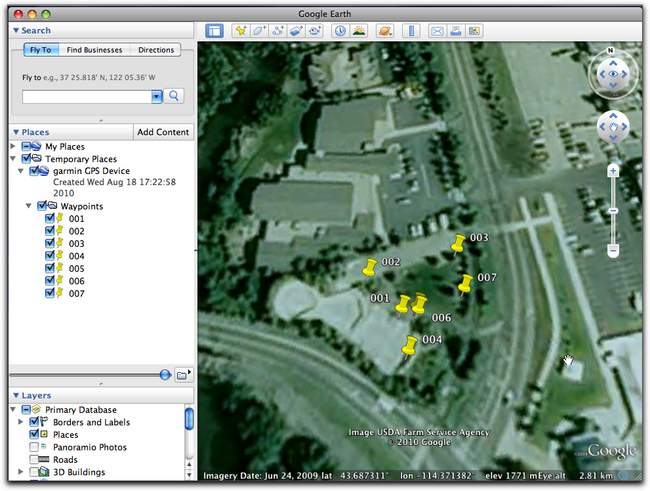
Task: Click the Show Ruler icon
Action: pyautogui.click(x=412, y=30)
